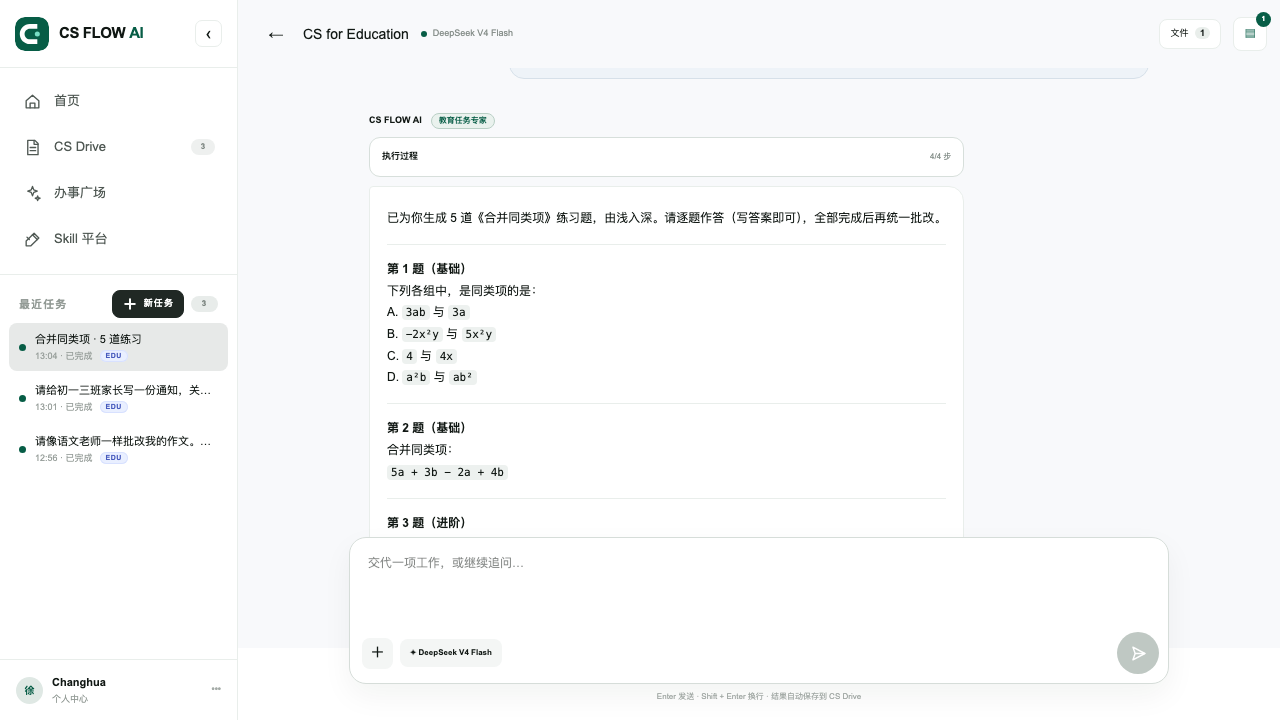Click the CS for Education title
The width and height of the screenshot is (1280, 720).
pos(356,34)
